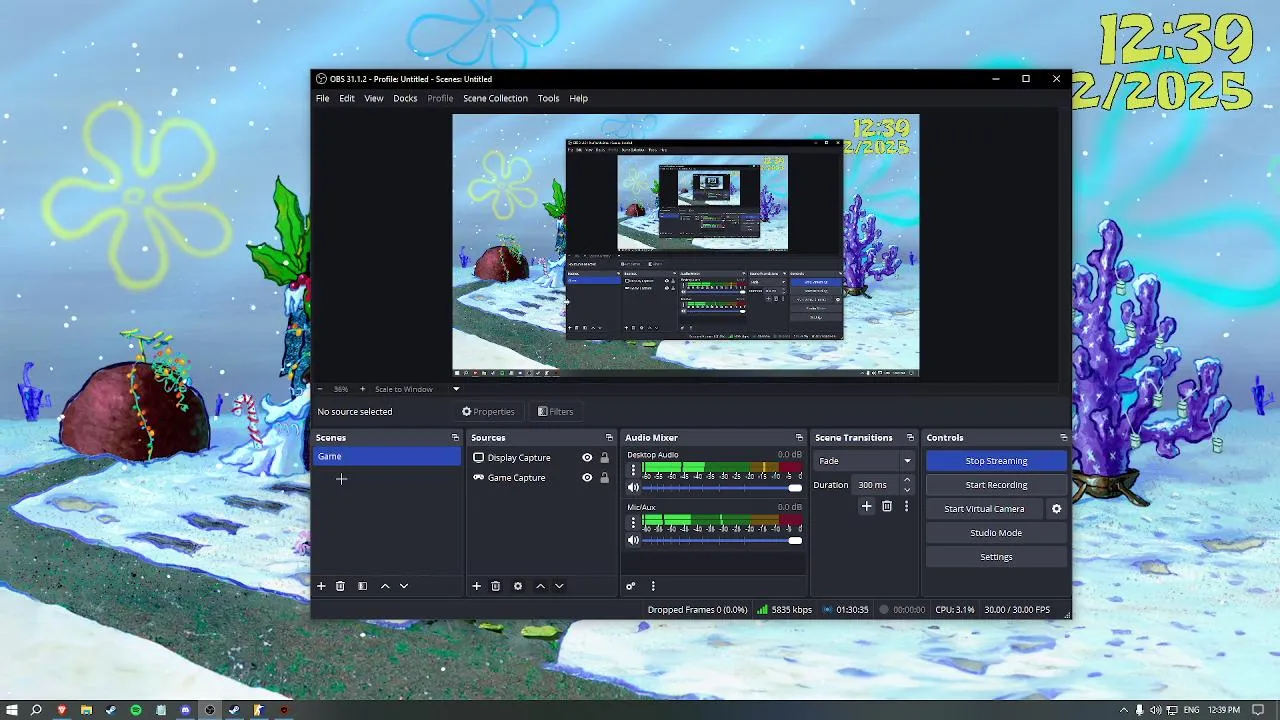Viewport: 1280px width, 720px height.
Task: Open Windows Start menu
Action: 12,710
